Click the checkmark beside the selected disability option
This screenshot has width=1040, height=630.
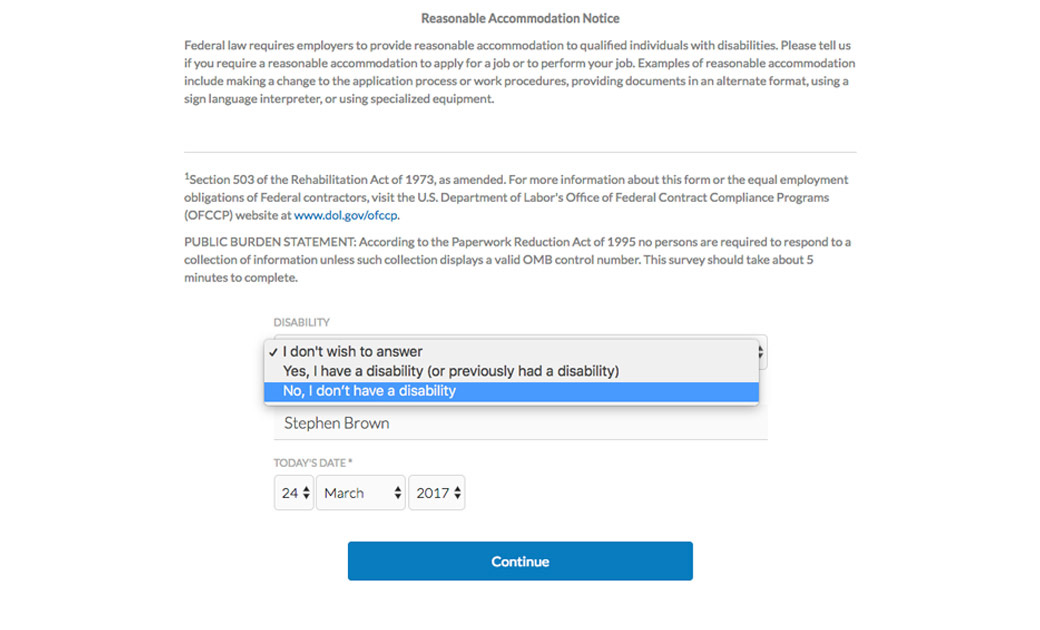[273, 352]
